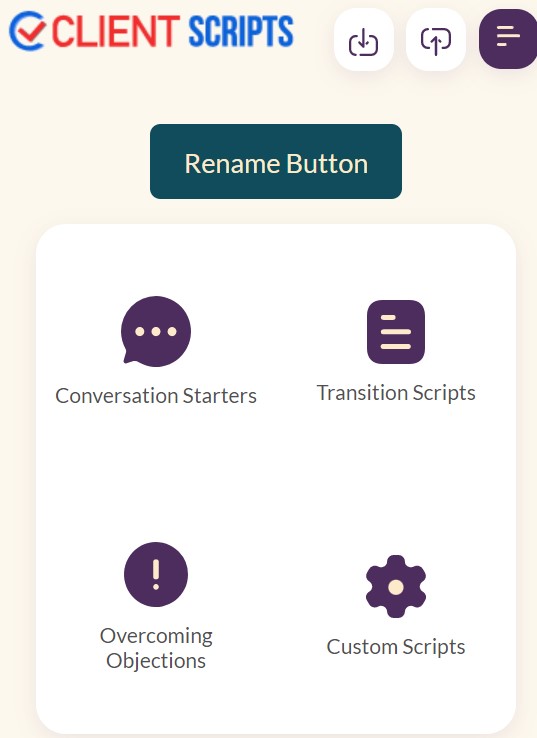537x738 pixels.
Task: Open the Overcoming Objections exclamation icon
Action: pyautogui.click(x=156, y=574)
